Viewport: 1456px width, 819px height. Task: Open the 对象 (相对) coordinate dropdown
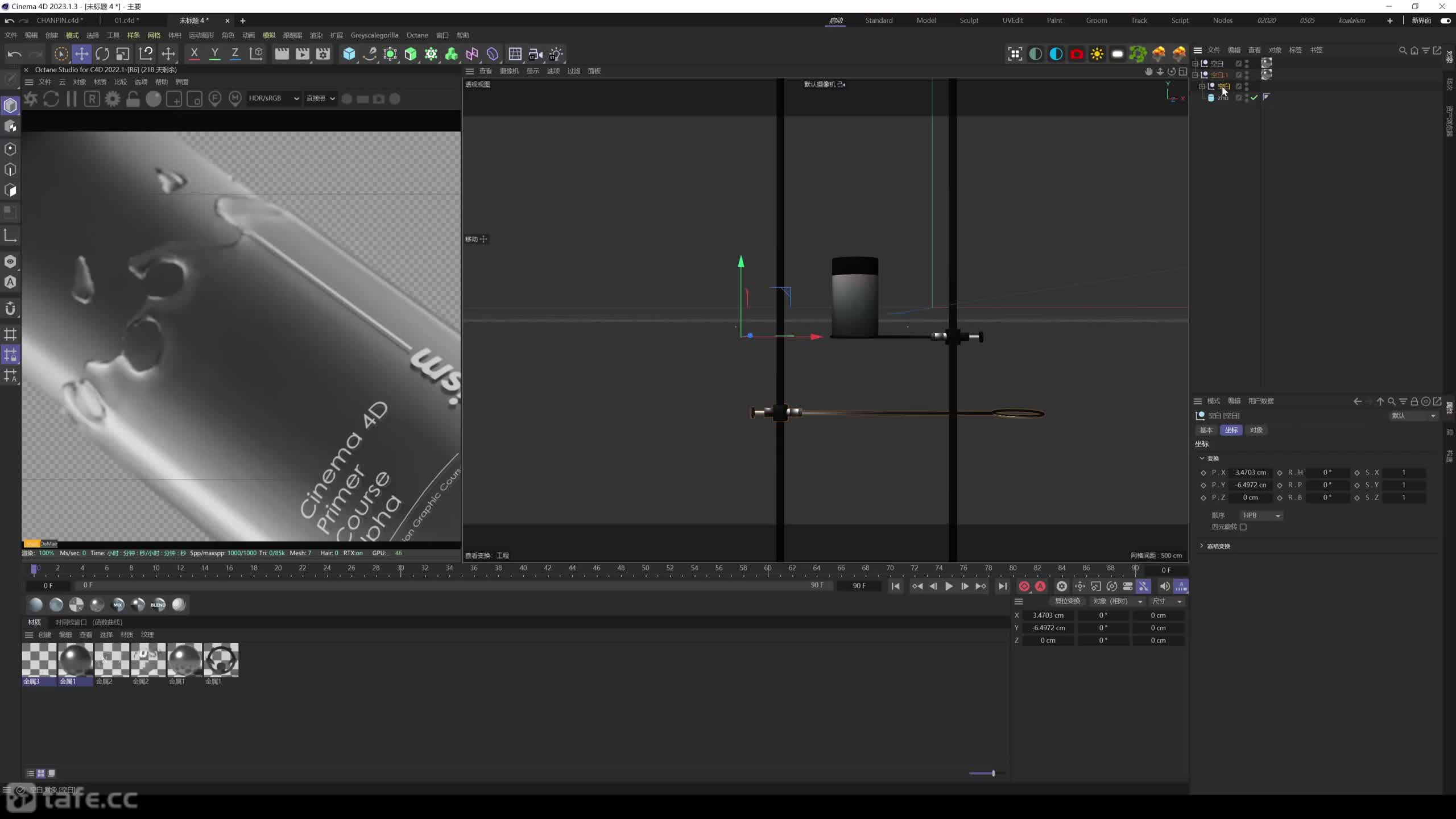click(x=1117, y=601)
